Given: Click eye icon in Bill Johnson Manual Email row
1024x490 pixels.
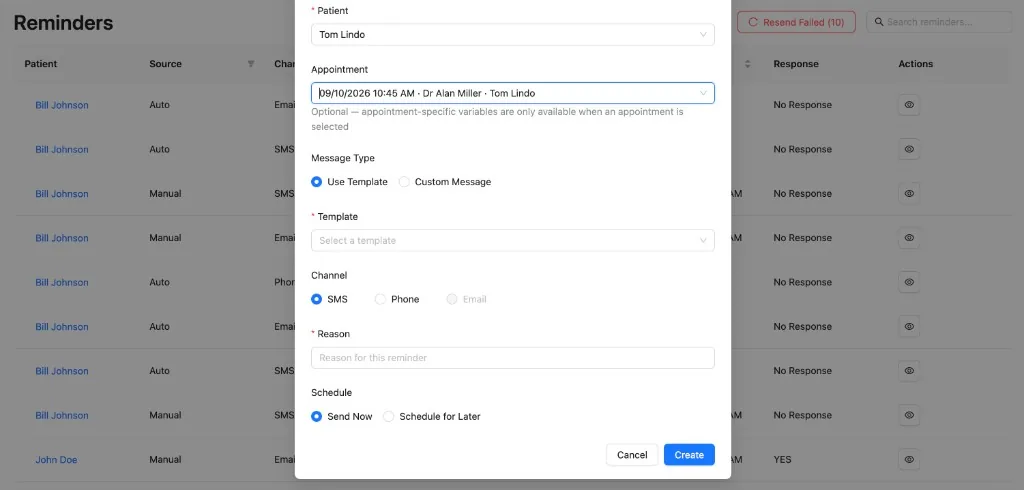Looking at the screenshot, I should click(909, 238).
